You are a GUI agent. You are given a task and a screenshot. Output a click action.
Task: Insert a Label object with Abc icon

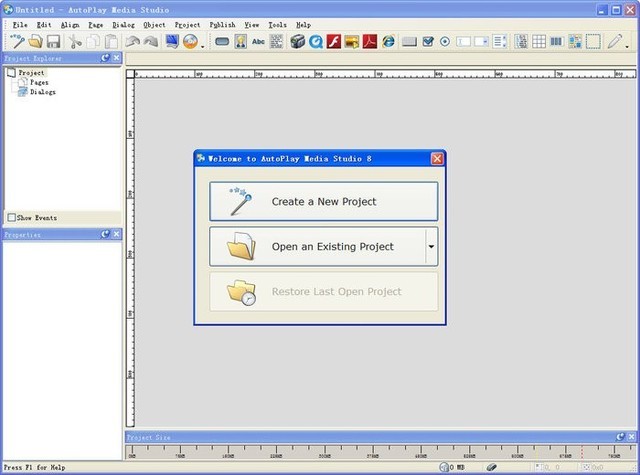click(259, 41)
